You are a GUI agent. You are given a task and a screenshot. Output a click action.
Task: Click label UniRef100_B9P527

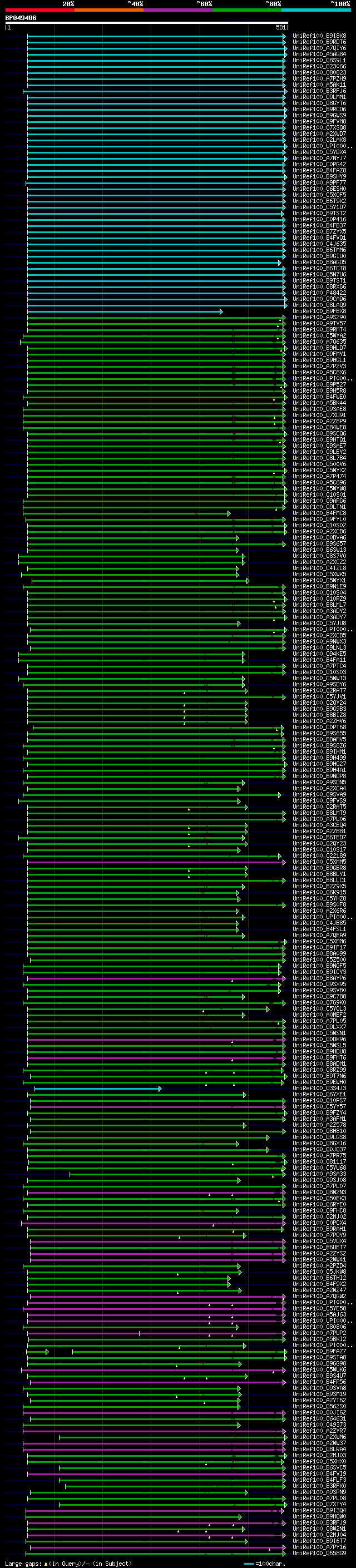(319, 385)
